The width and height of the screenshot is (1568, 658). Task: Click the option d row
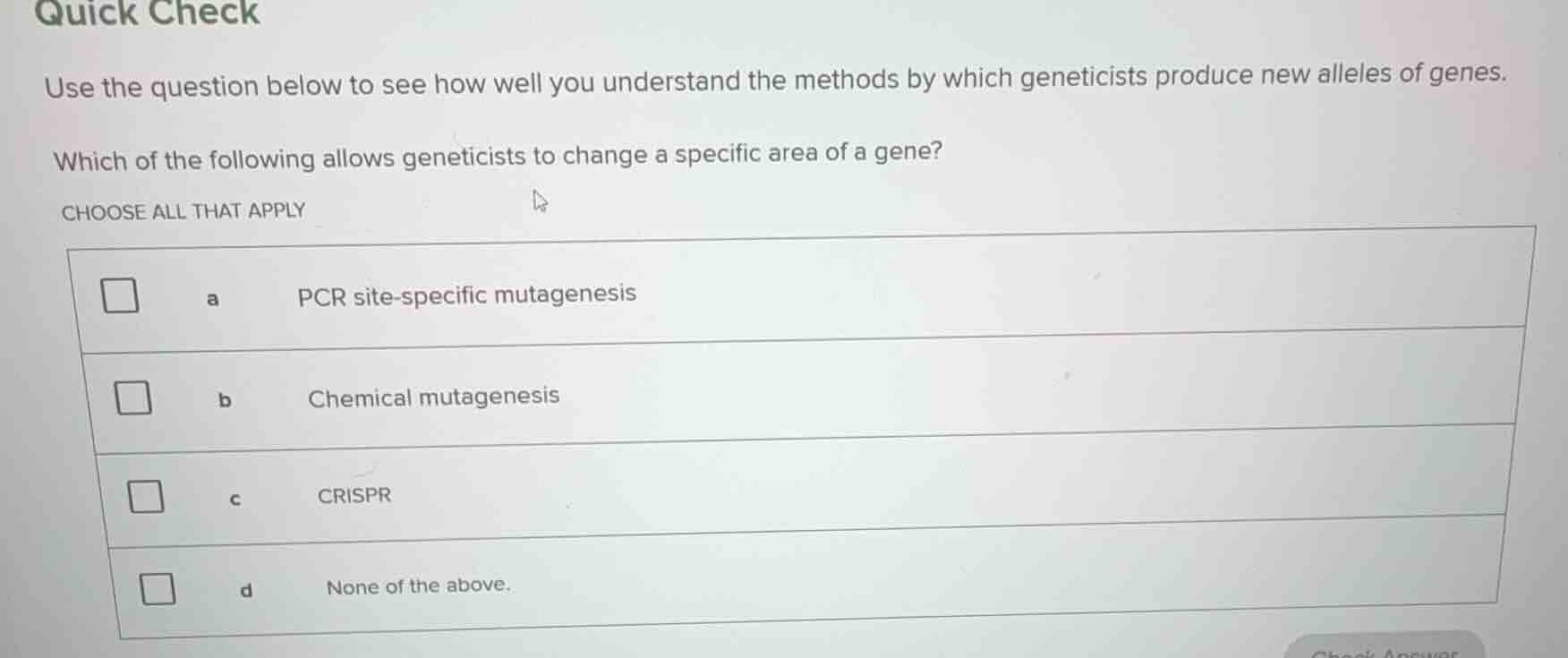point(805,586)
